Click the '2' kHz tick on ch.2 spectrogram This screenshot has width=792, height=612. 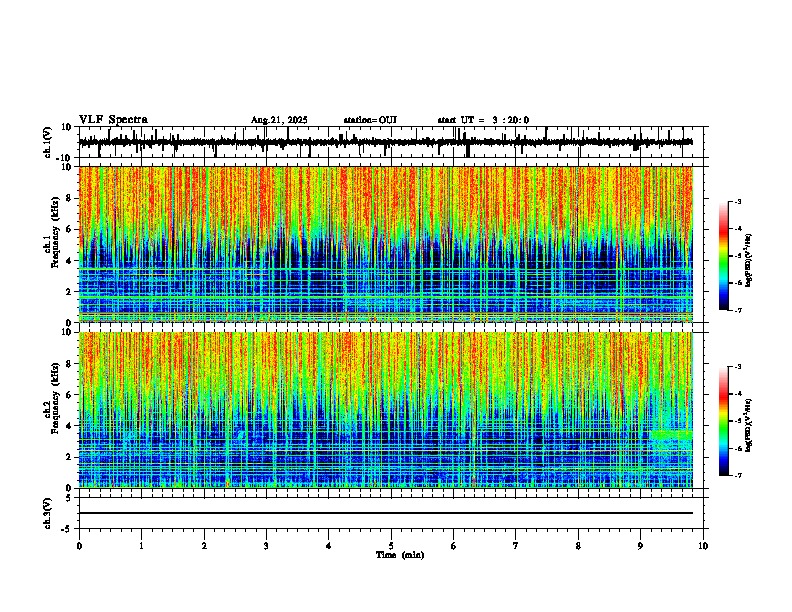70,457
